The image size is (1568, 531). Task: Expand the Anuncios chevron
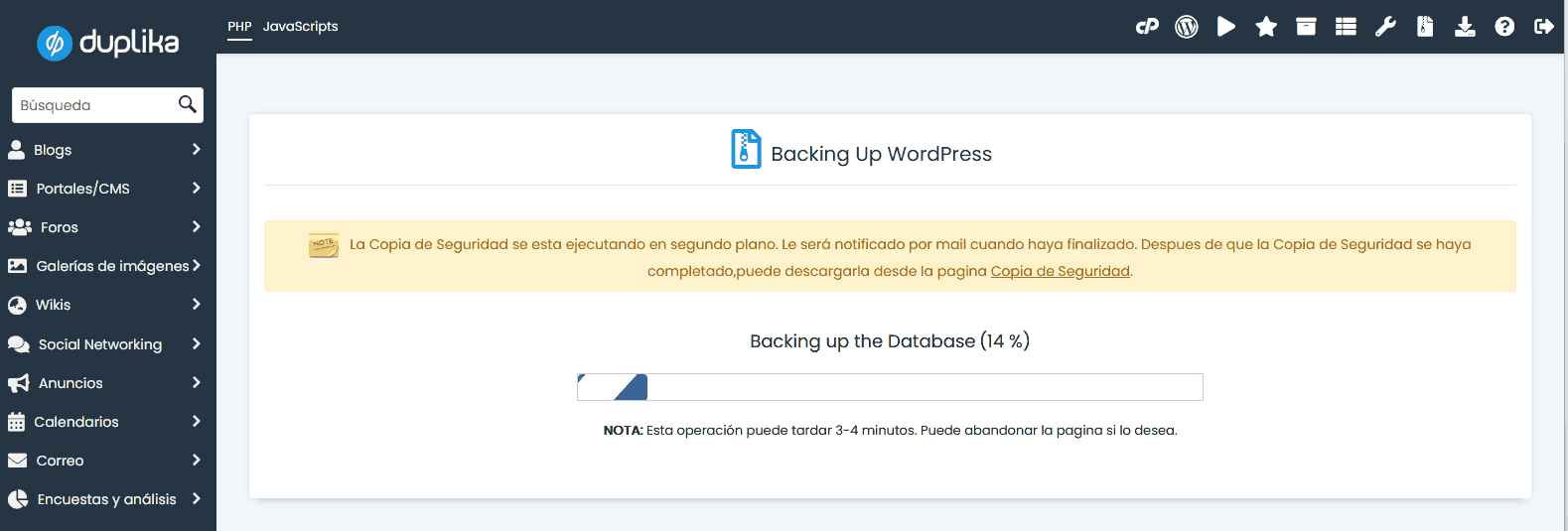point(197,382)
